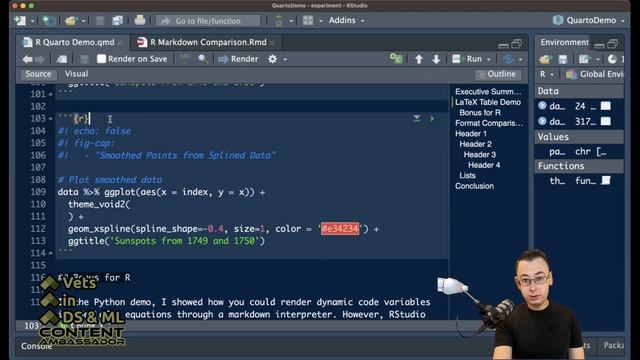Click Import Dataset icon in Environment pane
640x360 pixels.
point(584,59)
